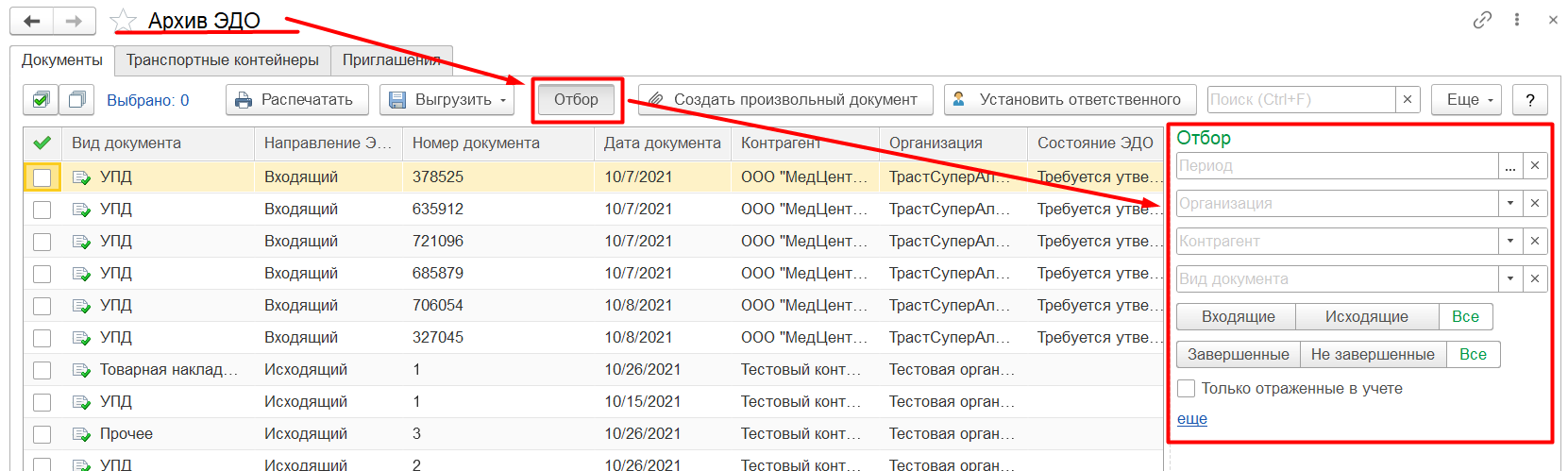The image size is (1568, 471).
Task: Switch to the Документы tab
Action: click(x=62, y=60)
